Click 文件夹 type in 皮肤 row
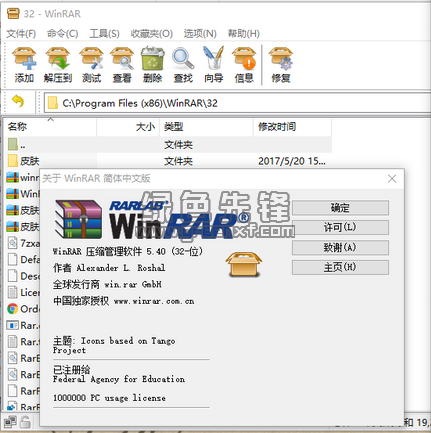This screenshot has width=431, height=433. click(178, 161)
